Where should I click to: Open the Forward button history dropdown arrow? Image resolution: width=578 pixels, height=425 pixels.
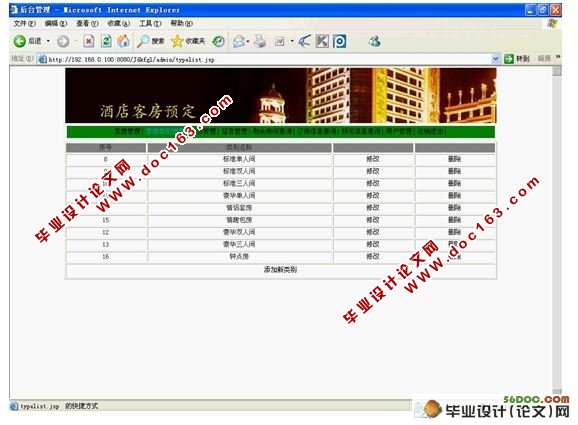(76, 41)
